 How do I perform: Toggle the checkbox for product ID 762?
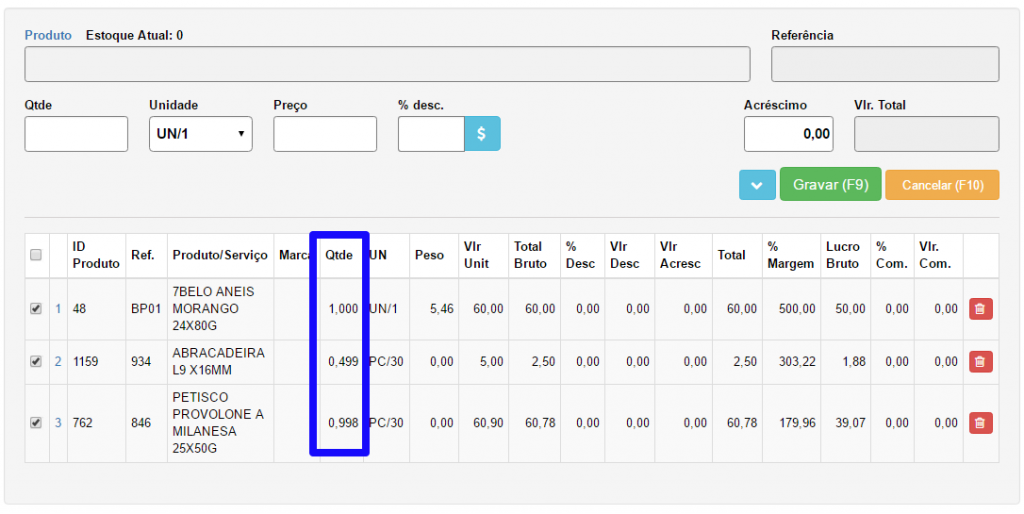tap(36, 423)
